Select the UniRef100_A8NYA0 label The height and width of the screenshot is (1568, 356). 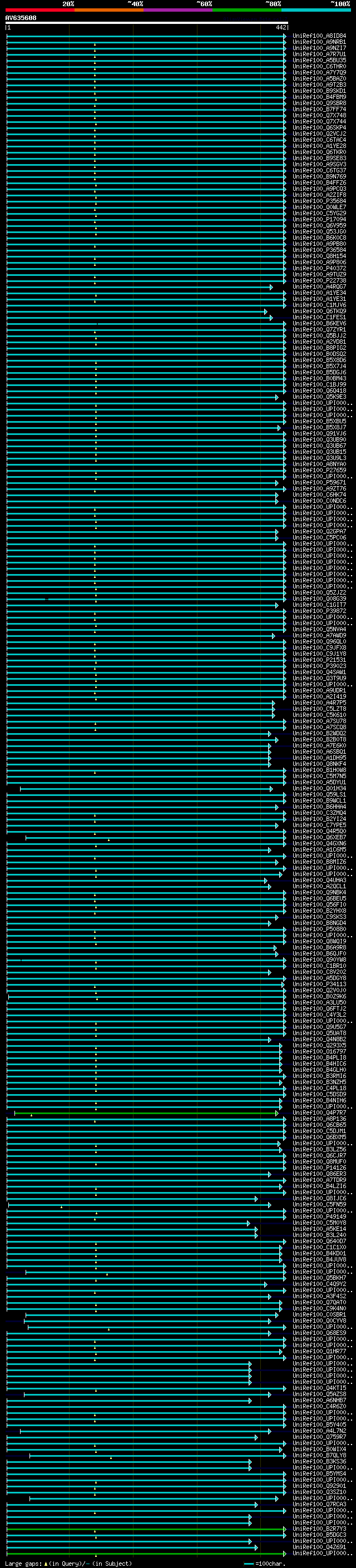(x=319, y=464)
